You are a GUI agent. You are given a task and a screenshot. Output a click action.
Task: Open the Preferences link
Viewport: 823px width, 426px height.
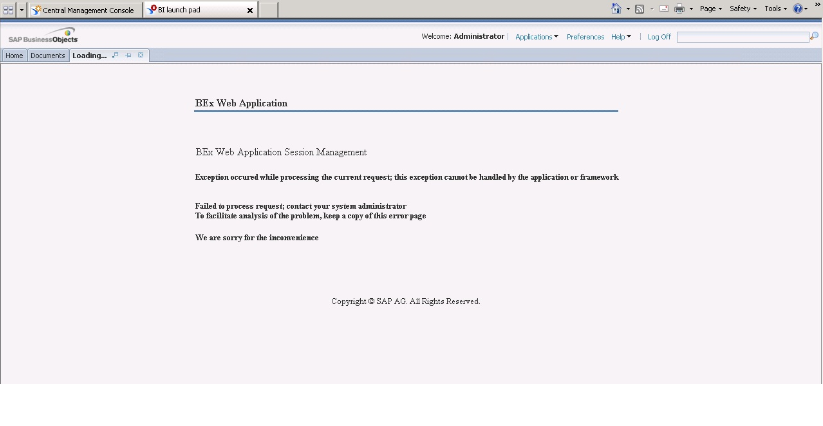(x=585, y=37)
